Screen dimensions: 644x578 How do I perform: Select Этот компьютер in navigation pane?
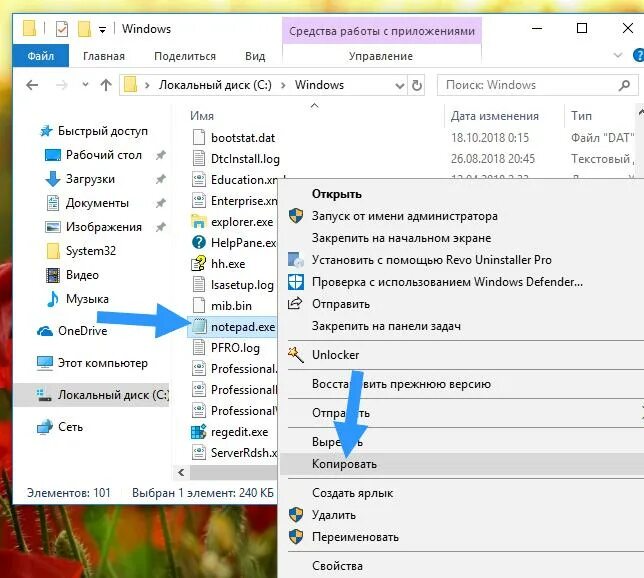pyautogui.click(x=103, y=363)
